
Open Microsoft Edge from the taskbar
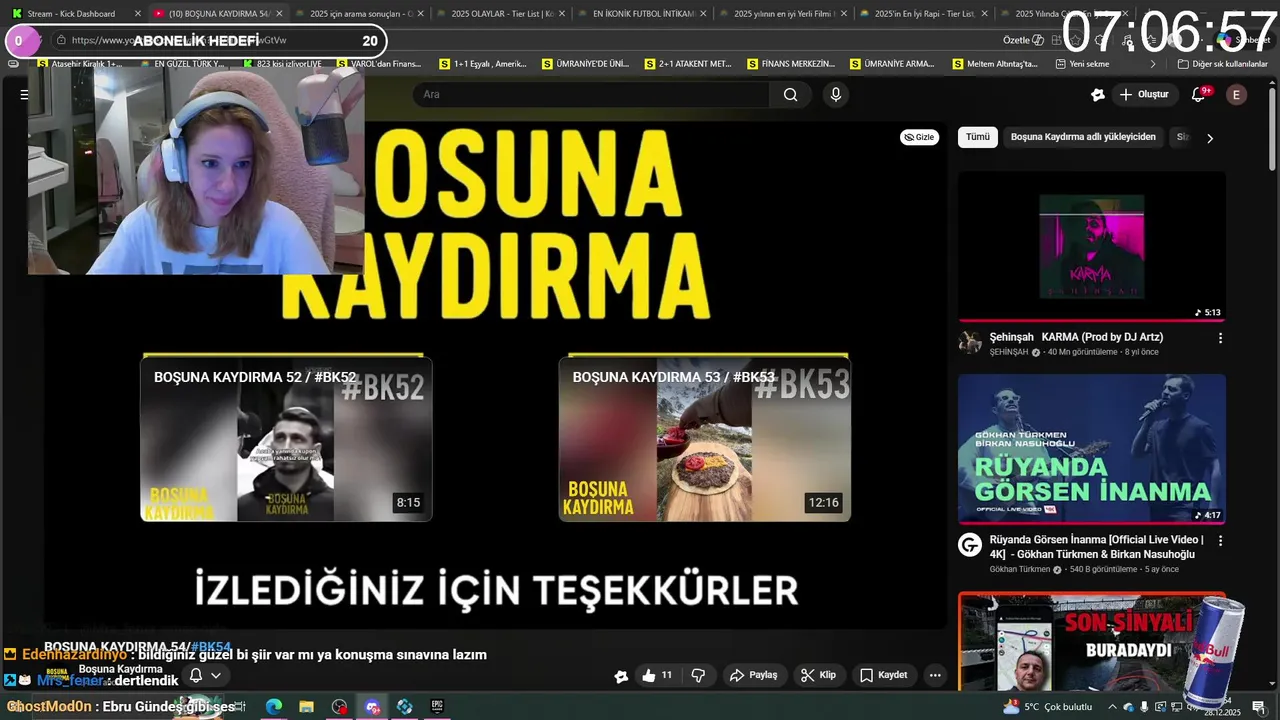pyautogui.click(x=274, y=706)
